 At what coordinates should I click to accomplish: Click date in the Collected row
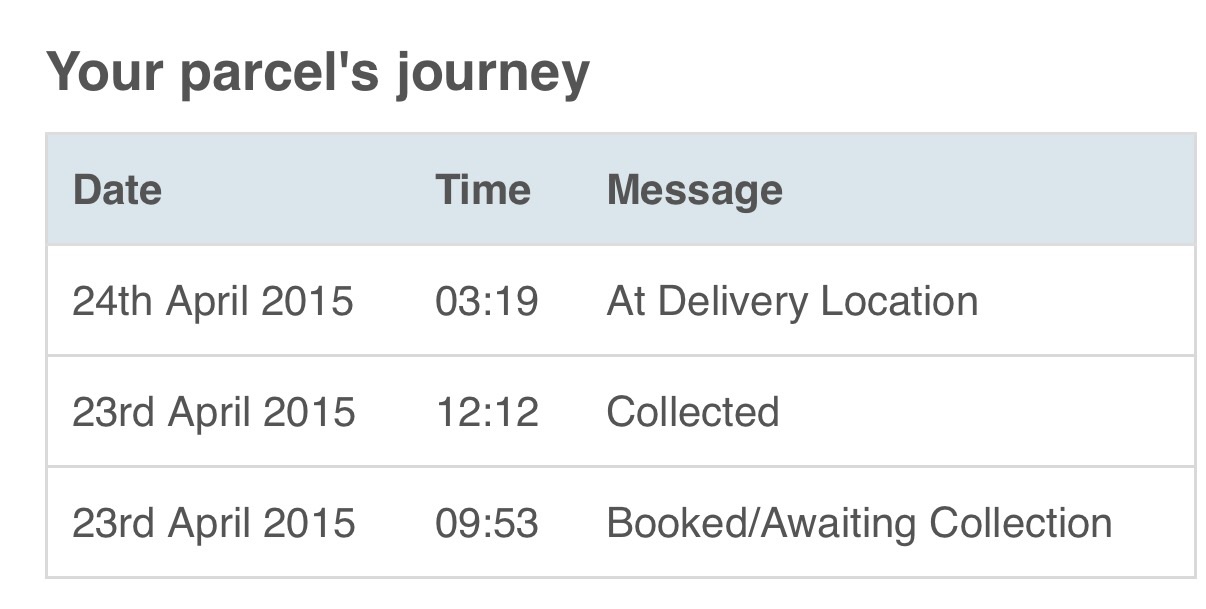[x=214, y=412]
